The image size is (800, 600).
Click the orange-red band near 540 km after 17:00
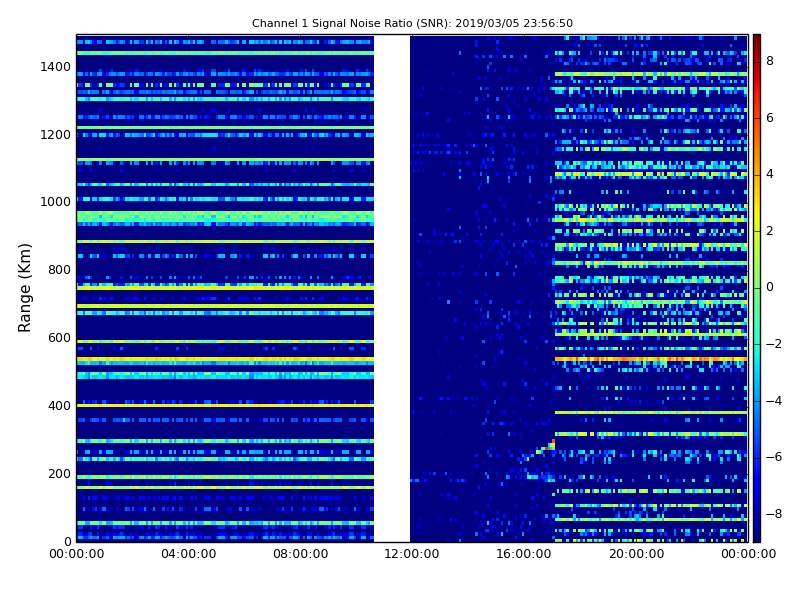pyautogui.click(x=651, y=359)
